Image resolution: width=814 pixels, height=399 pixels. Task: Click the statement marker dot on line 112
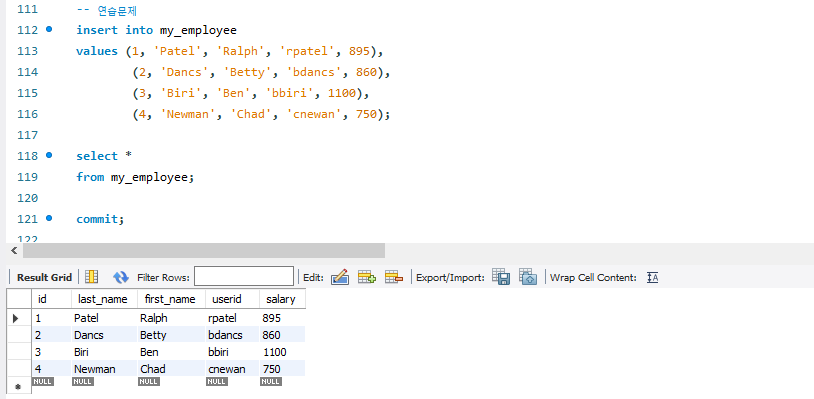pos(49,30)
